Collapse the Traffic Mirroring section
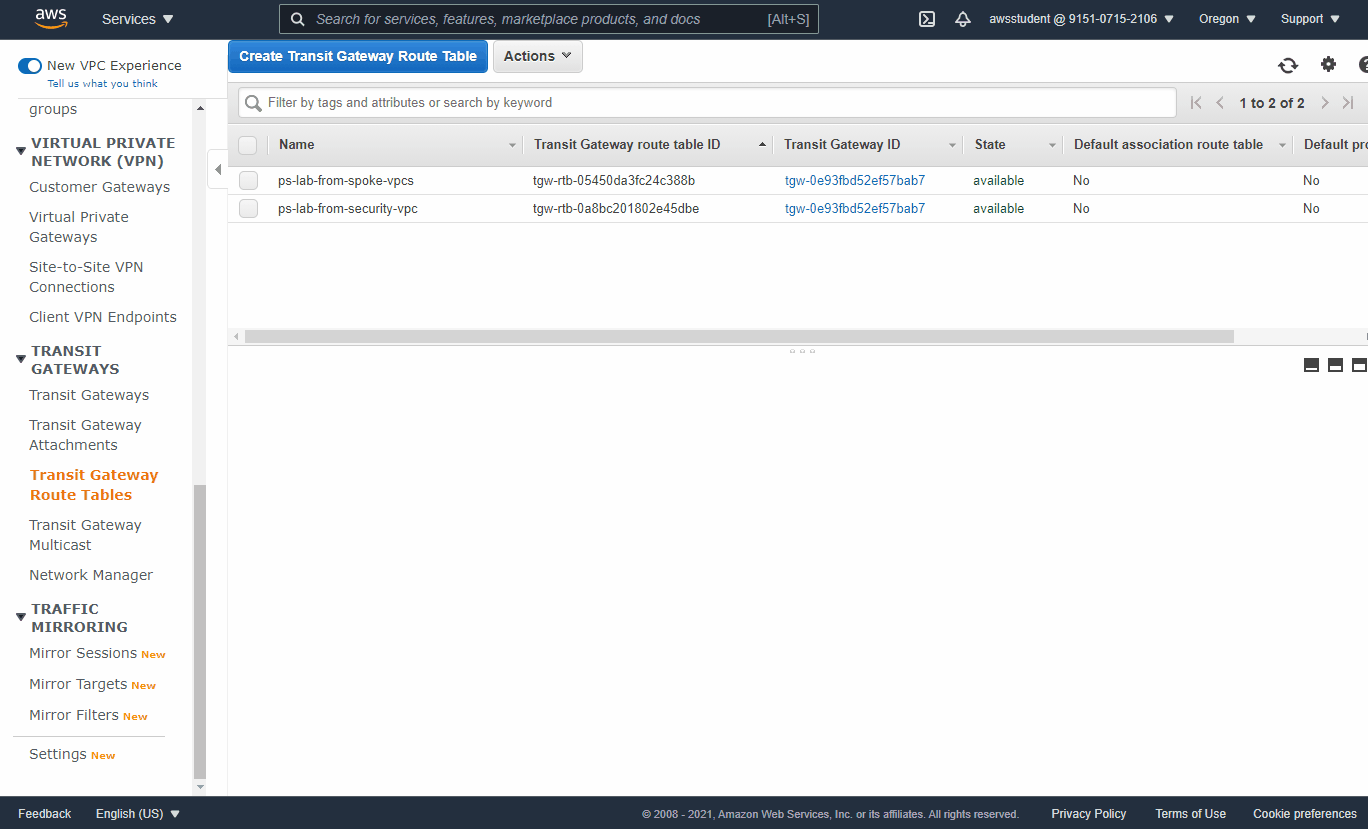This screenshot has height=829, width=1368. pos(21,618)
